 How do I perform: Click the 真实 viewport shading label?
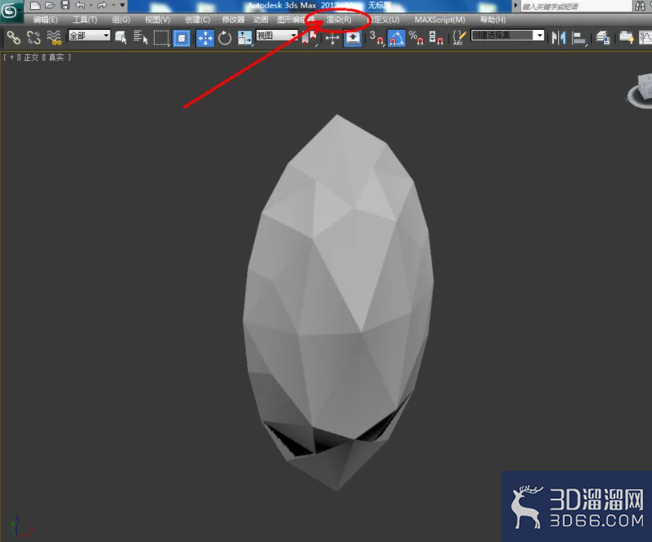(56, 57)
